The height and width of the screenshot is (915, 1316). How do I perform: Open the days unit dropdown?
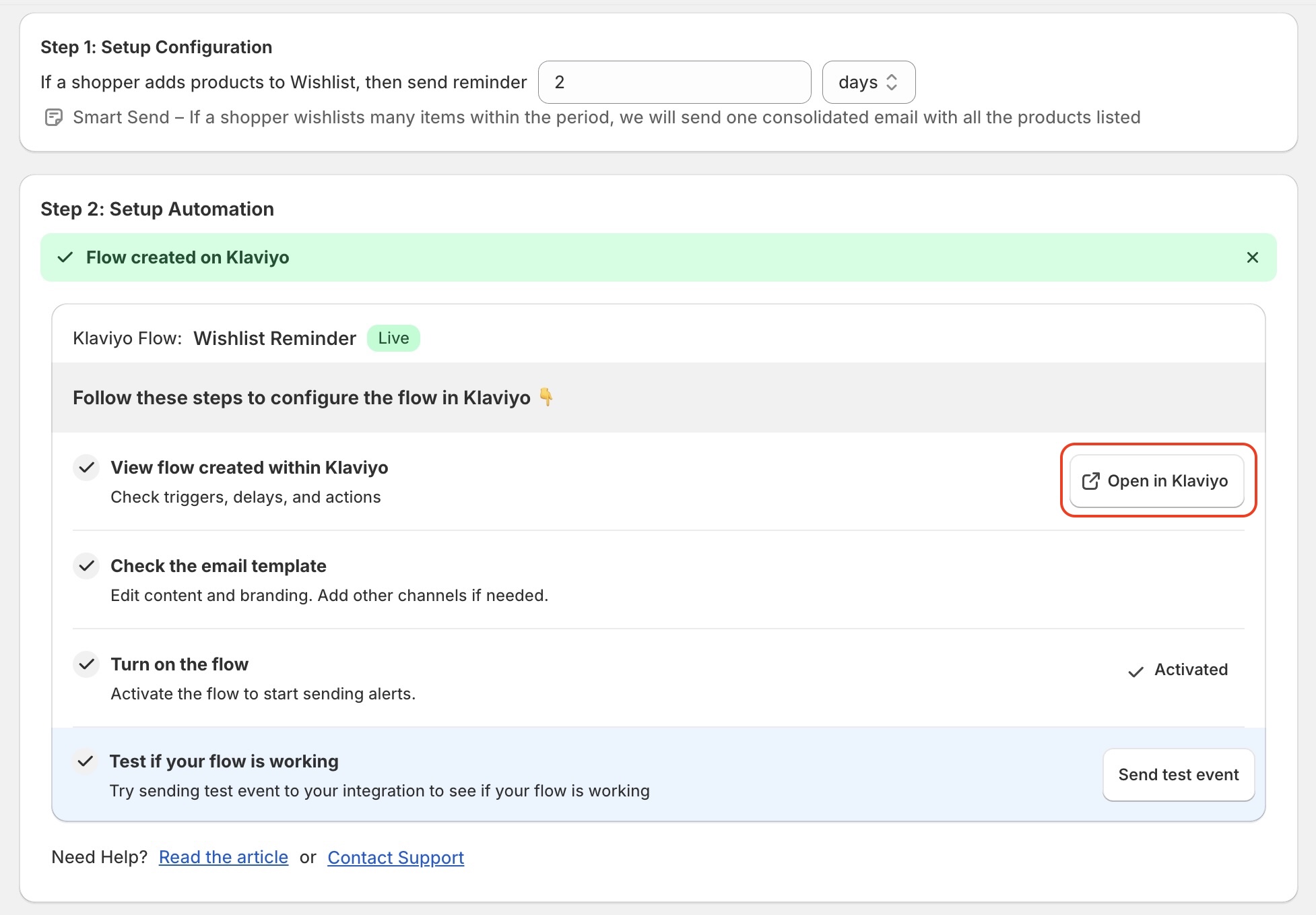pyautogui.click(x=868, y=82)
